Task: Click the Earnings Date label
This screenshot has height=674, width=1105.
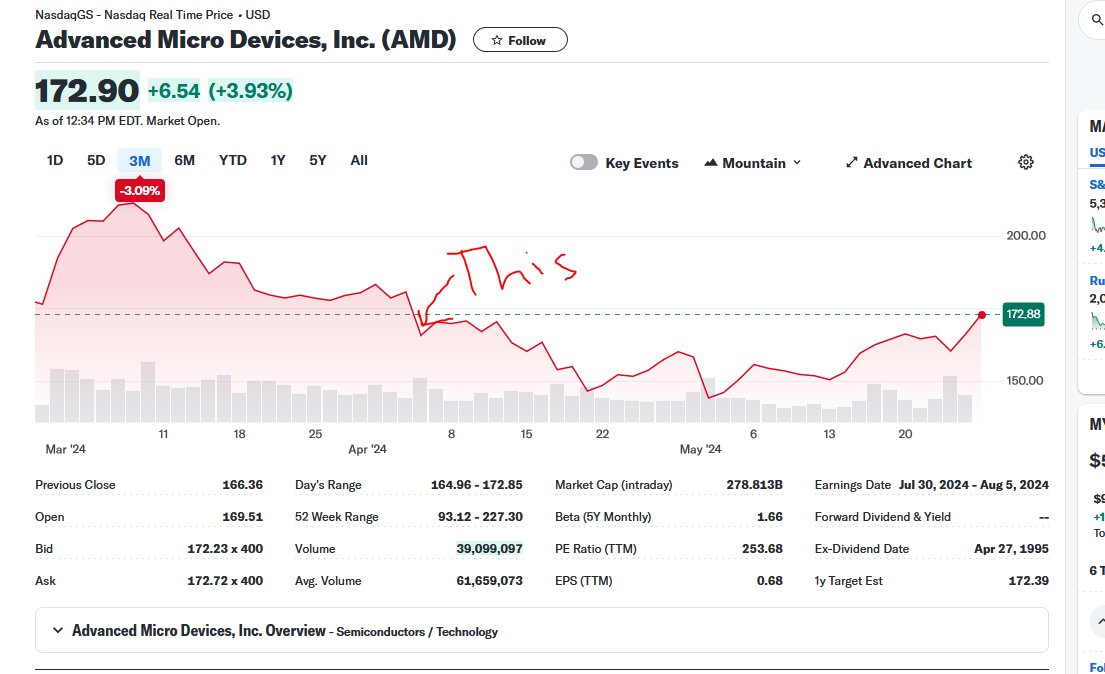Action: [x=853, y=484]
